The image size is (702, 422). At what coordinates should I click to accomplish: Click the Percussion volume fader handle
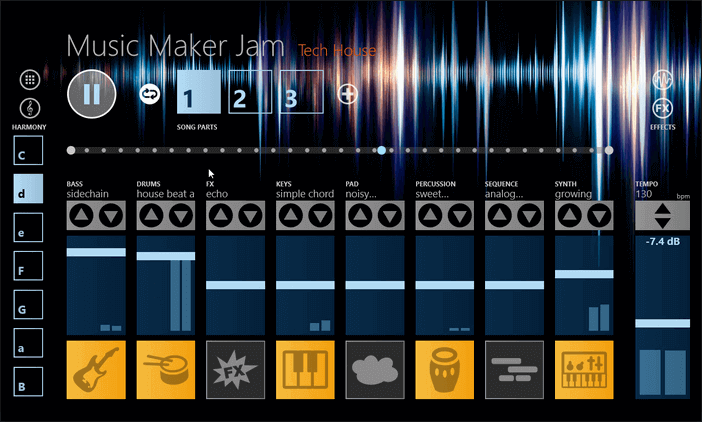[x=445, y=285]
